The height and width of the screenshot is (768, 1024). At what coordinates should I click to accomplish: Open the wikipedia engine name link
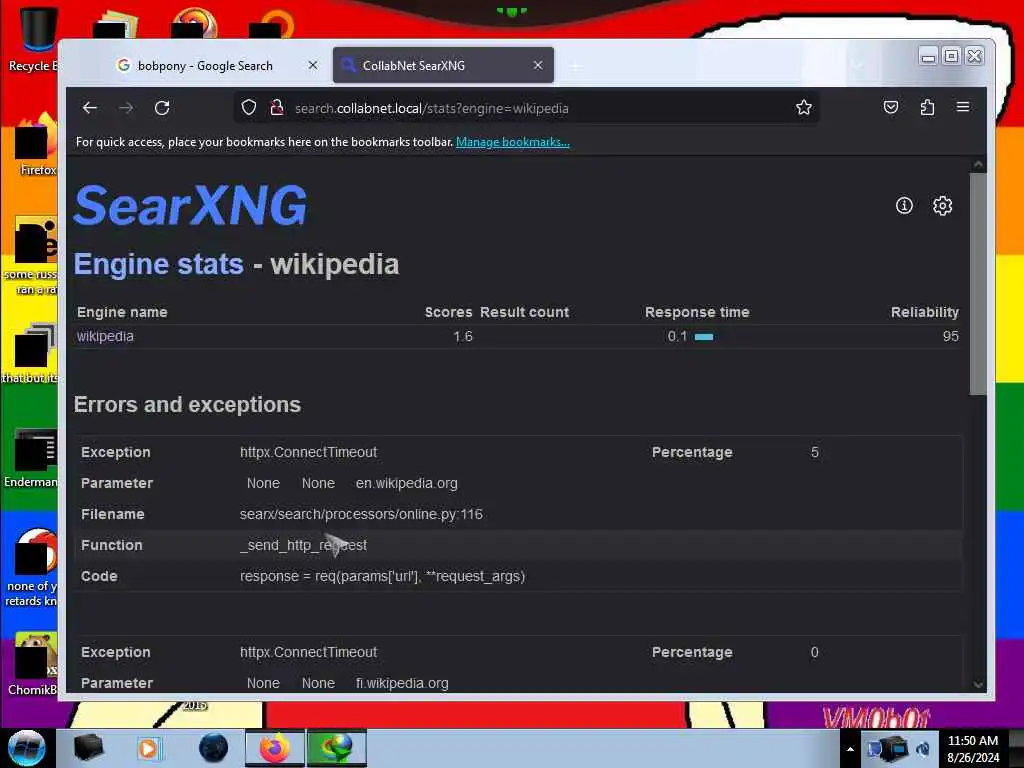(x=105, y=336)
